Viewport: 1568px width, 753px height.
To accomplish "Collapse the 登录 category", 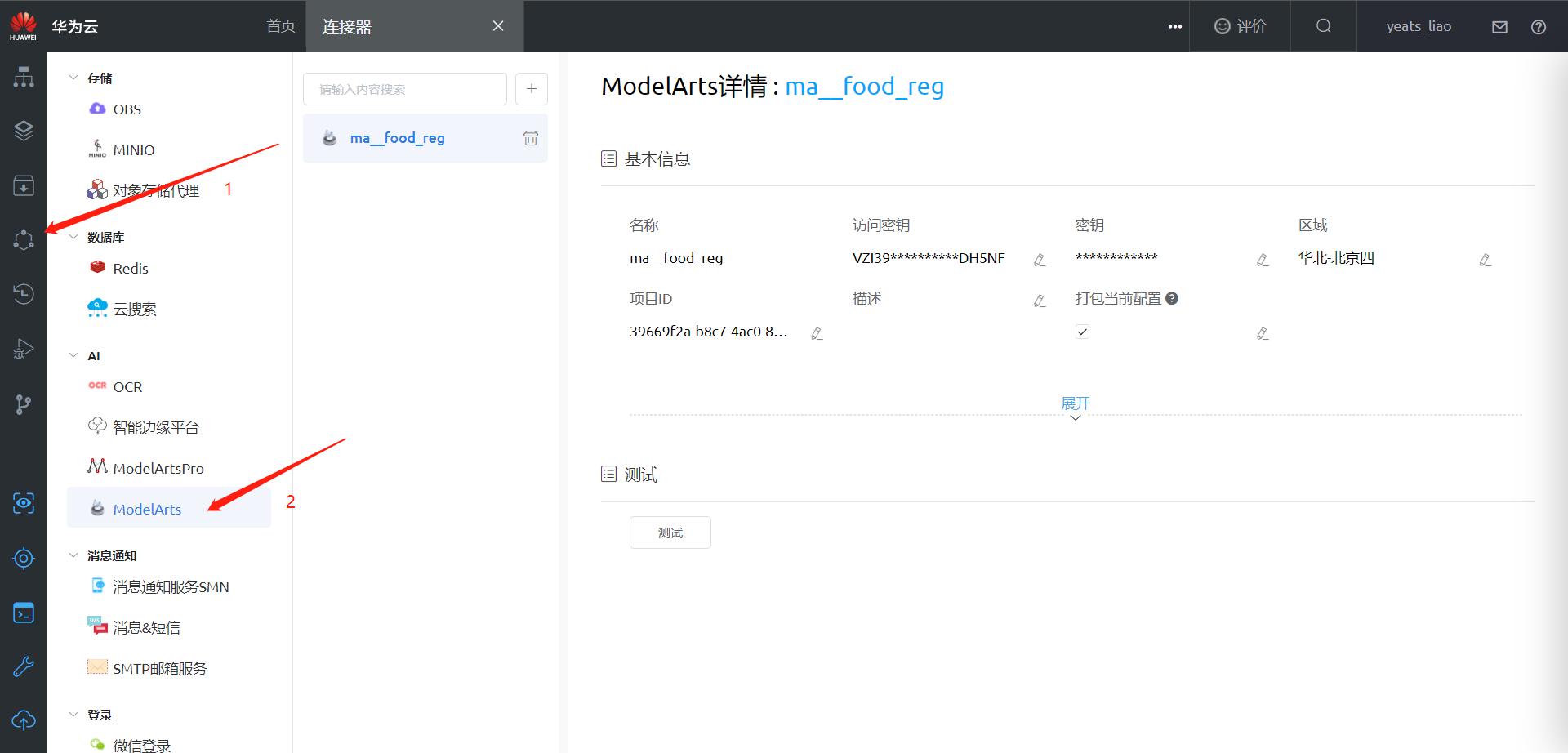I will click(x=73, y=715).
